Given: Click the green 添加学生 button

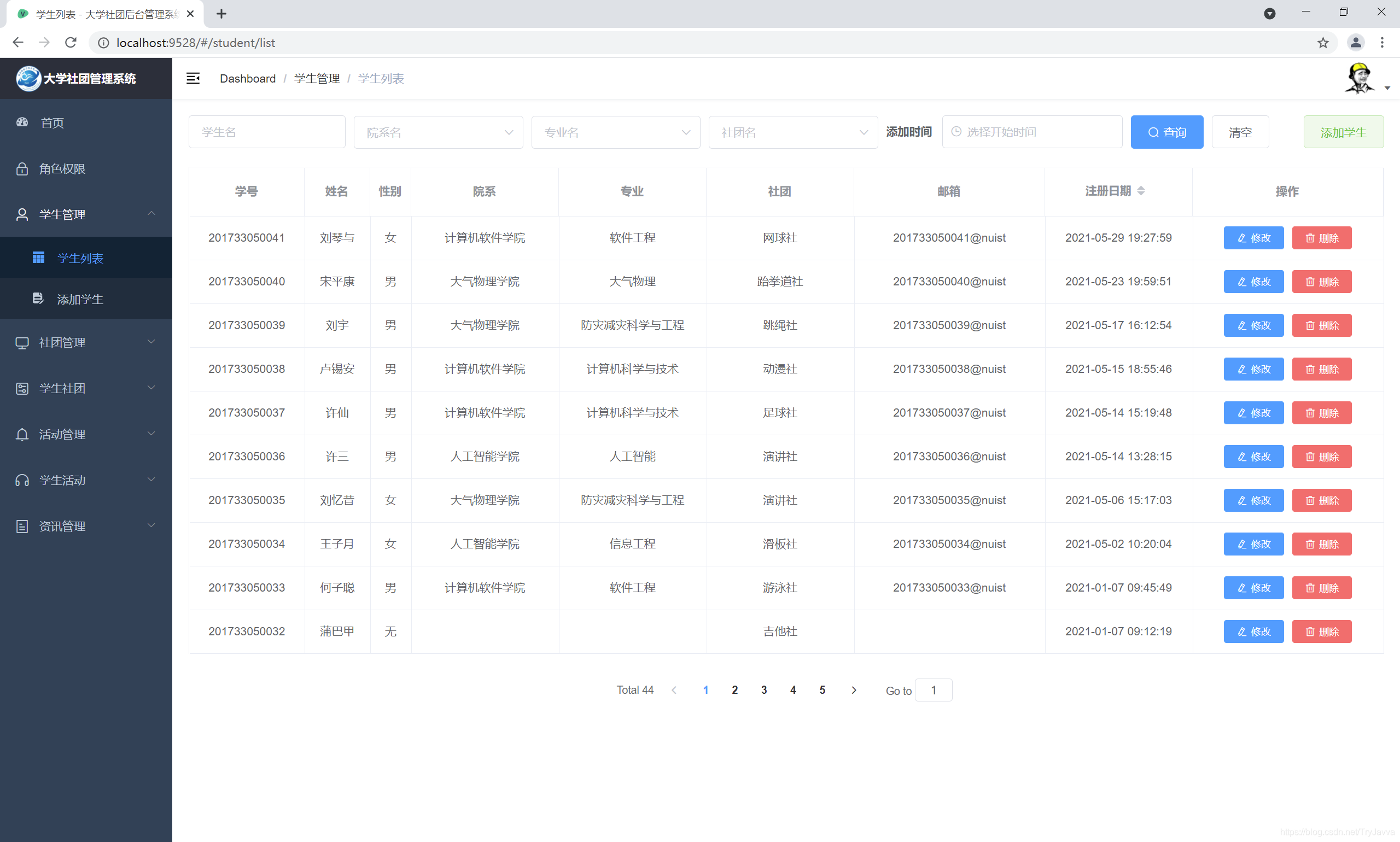Looking at the screenshot, I should click(1343, 132).
